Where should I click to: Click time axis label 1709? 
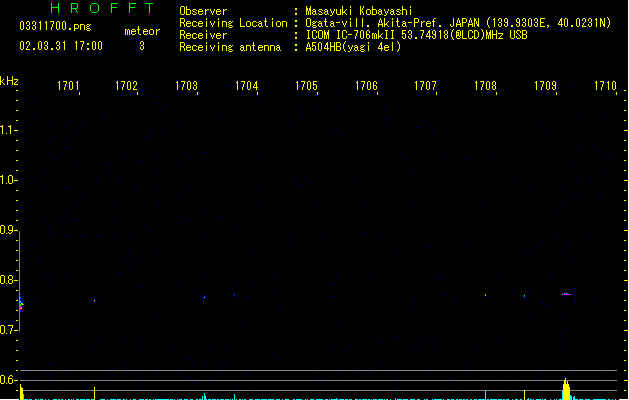(546, 86)
